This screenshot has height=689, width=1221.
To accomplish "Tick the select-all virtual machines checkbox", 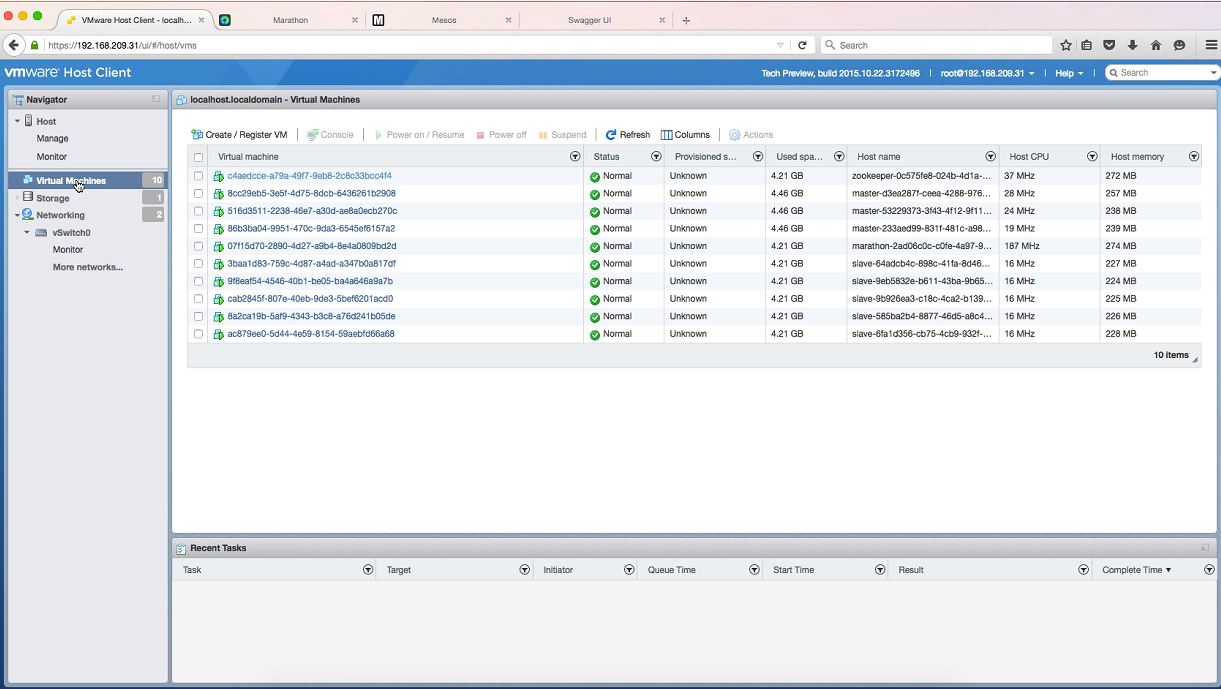I will coord(198,157).
